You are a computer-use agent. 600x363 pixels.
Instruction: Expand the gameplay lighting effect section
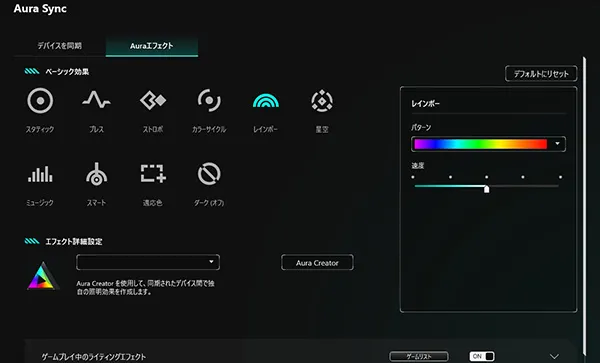click(x=554, y=356)
